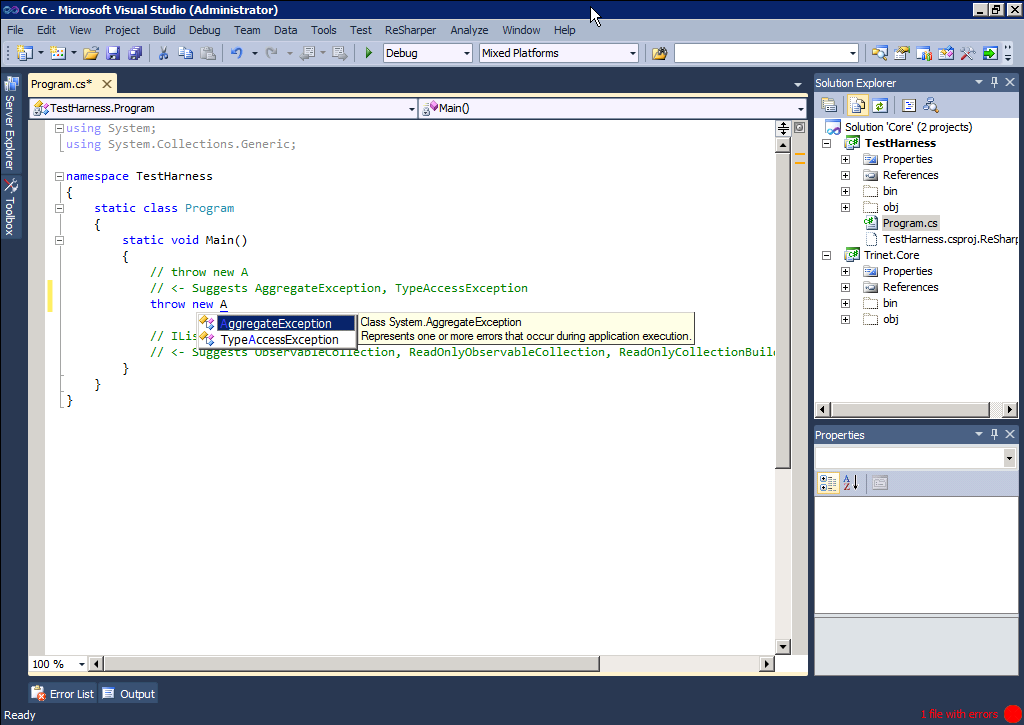Toggle auto-hide pin on Solution Explorer
The image size is (1024, 725).
pos(994,82)
